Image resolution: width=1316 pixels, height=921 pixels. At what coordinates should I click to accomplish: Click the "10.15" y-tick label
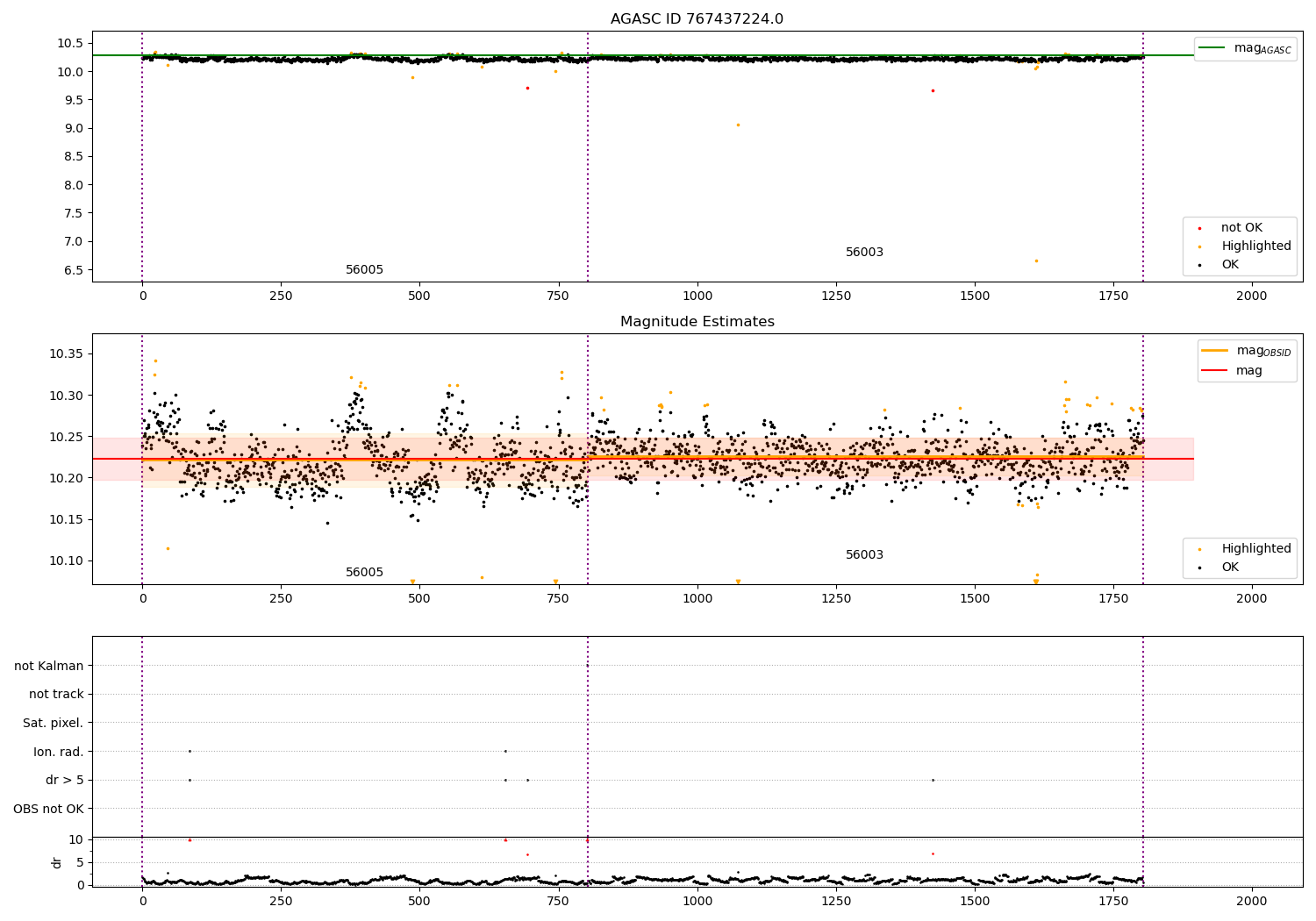(67, 520)
